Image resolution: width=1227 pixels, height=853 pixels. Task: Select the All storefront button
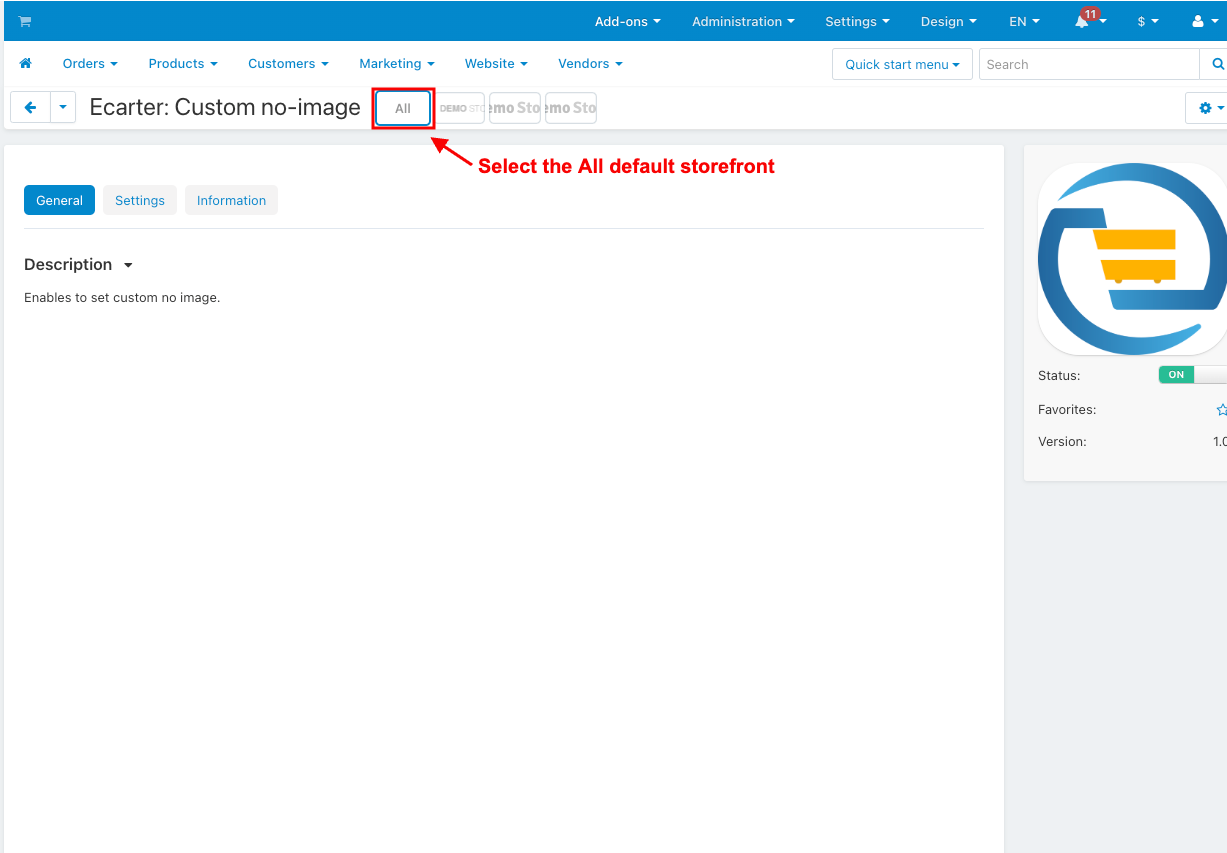[x=403, y=108]
